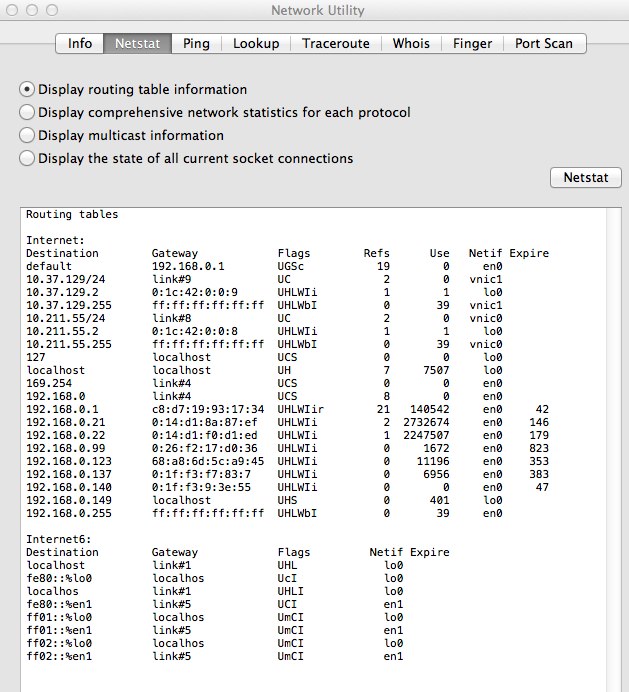This screenshot has width=629, height=692.
Task: Go to the Traceroute tab
Action: (336, 43)
